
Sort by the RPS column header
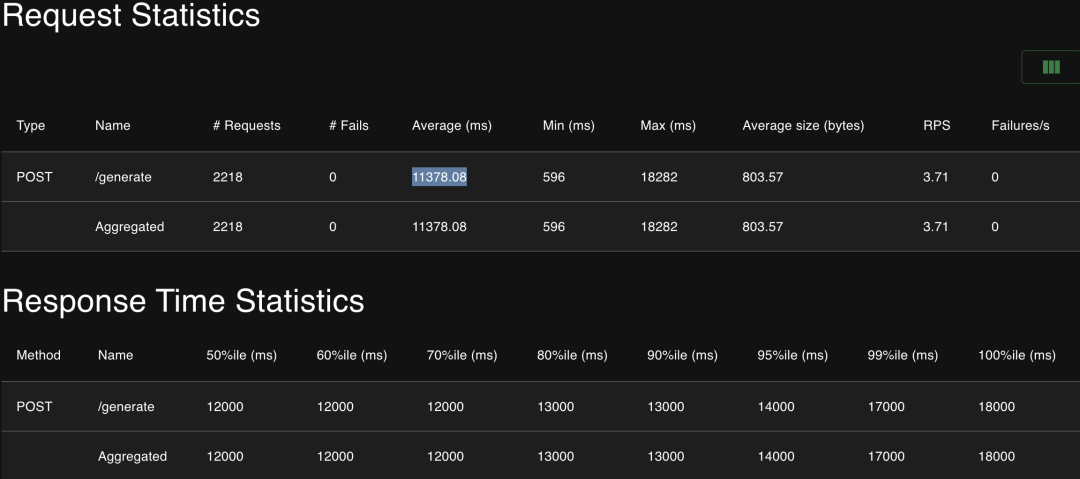click(x=936, y=126)
